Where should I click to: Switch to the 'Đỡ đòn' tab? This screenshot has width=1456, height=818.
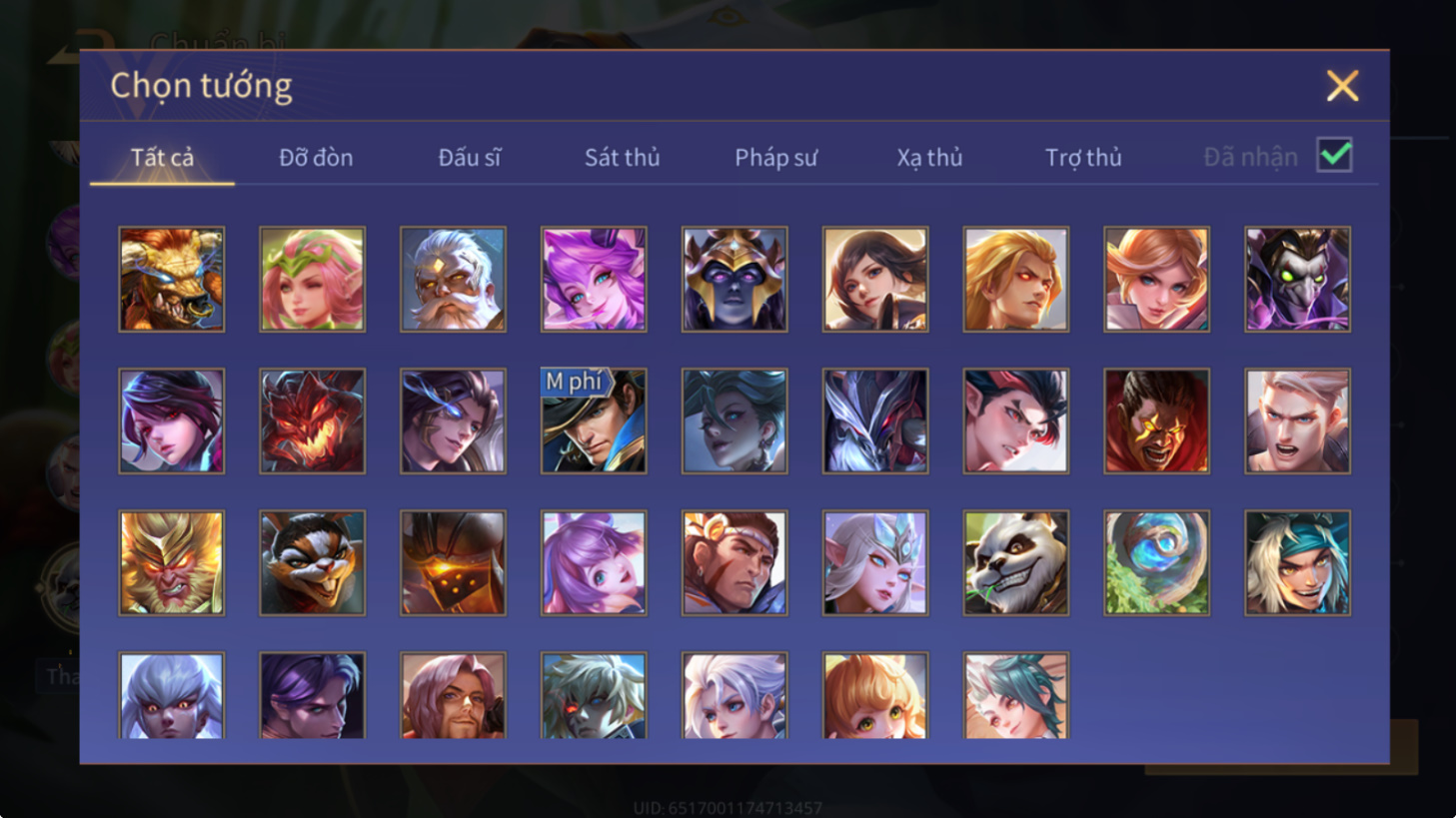coord(316,157)
